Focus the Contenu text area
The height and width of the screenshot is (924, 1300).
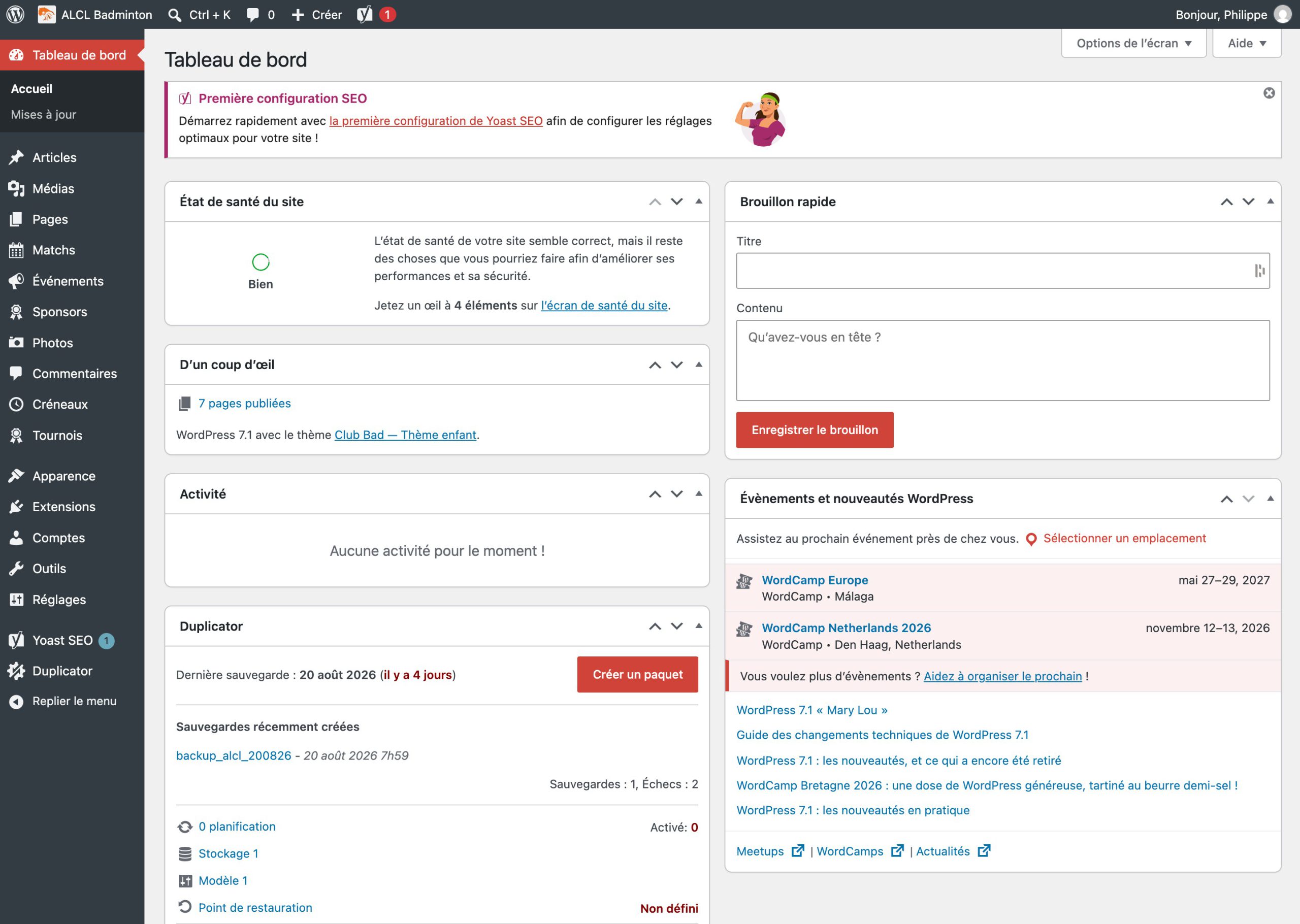pyautogui.click(x=1002, y=360)
